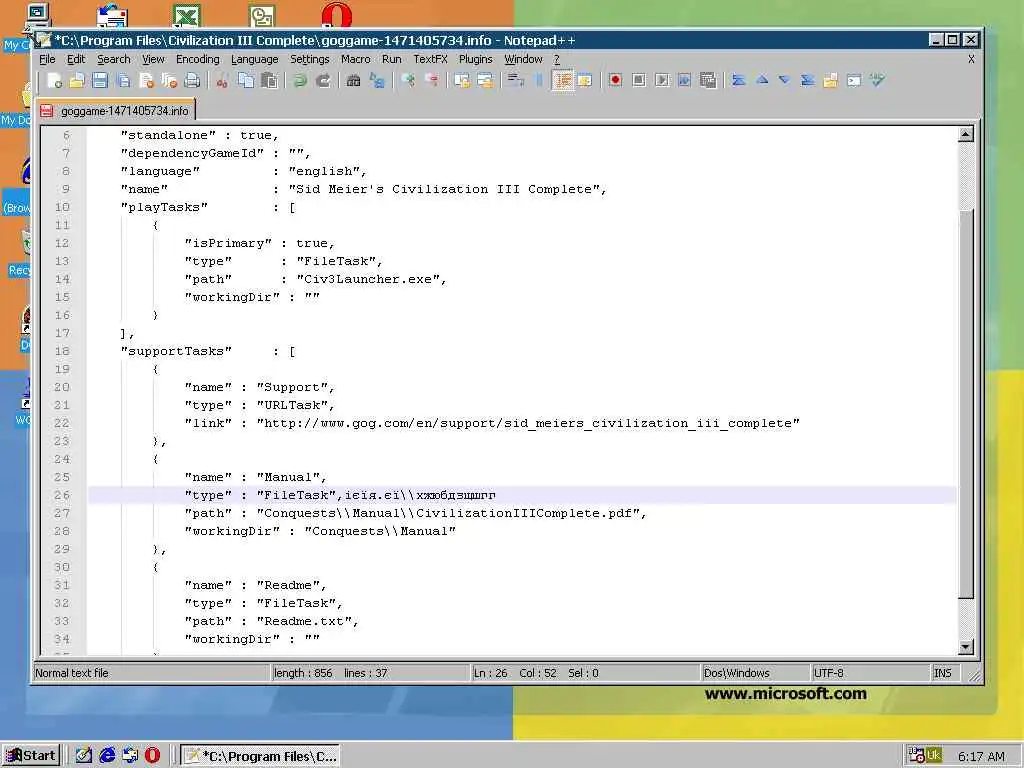Open the Plugins menu
This screenshot has height=768, width=1024.
tap(475, 59)
